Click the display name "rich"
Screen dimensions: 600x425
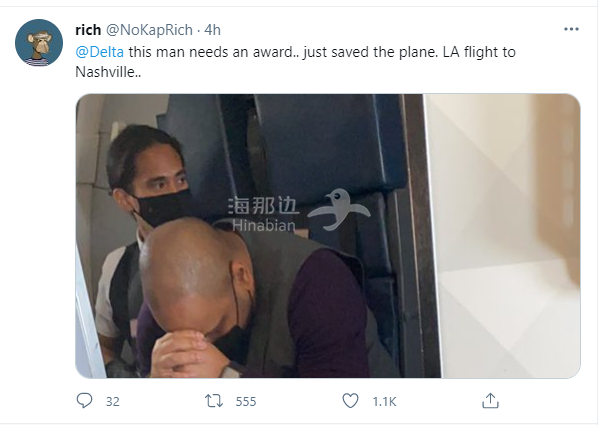88,30
